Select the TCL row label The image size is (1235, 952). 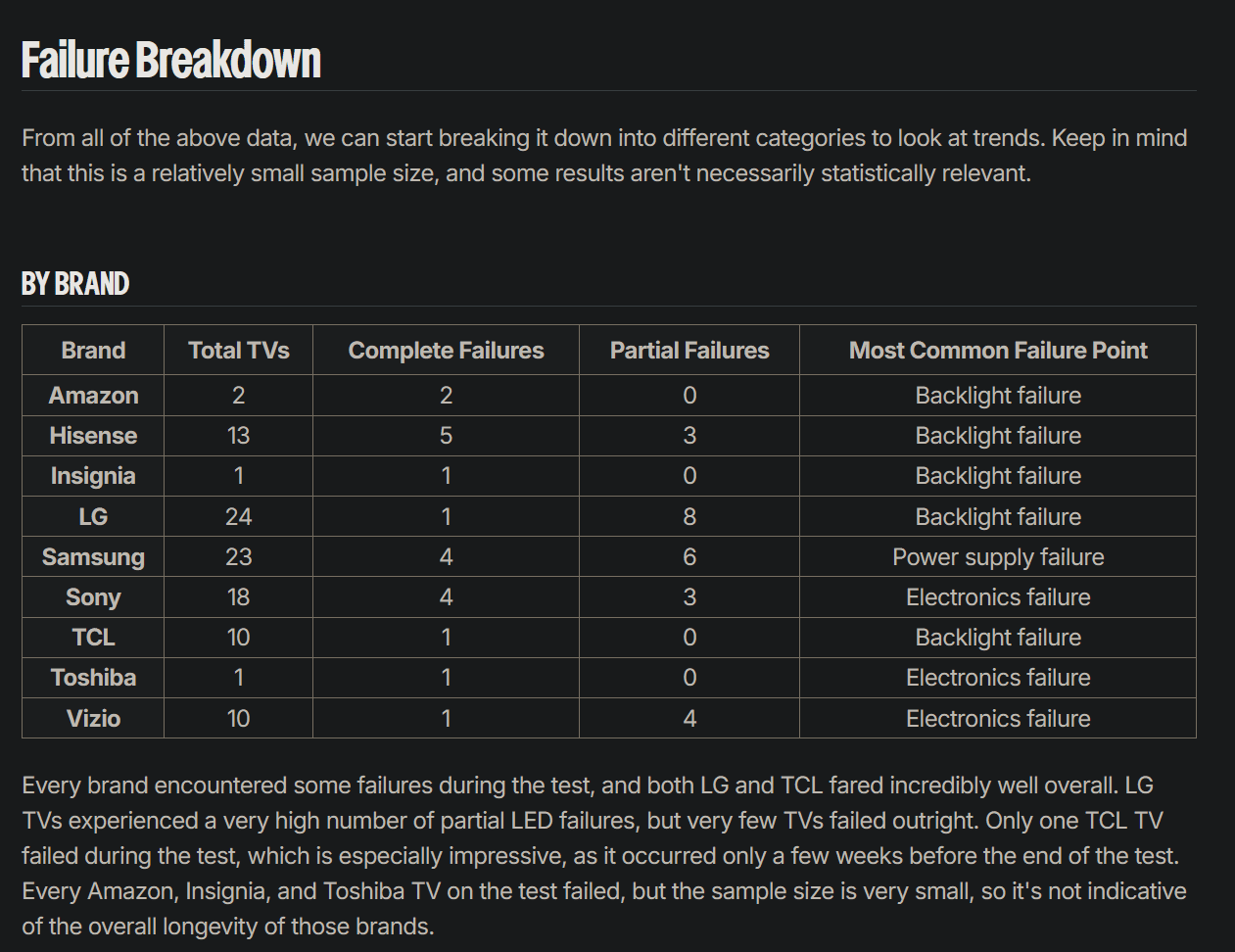tap(93, 638)
